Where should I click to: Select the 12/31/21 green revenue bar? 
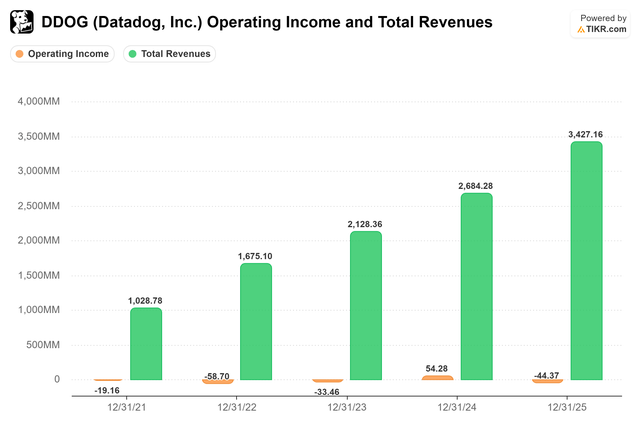click(x=146, y=344)
